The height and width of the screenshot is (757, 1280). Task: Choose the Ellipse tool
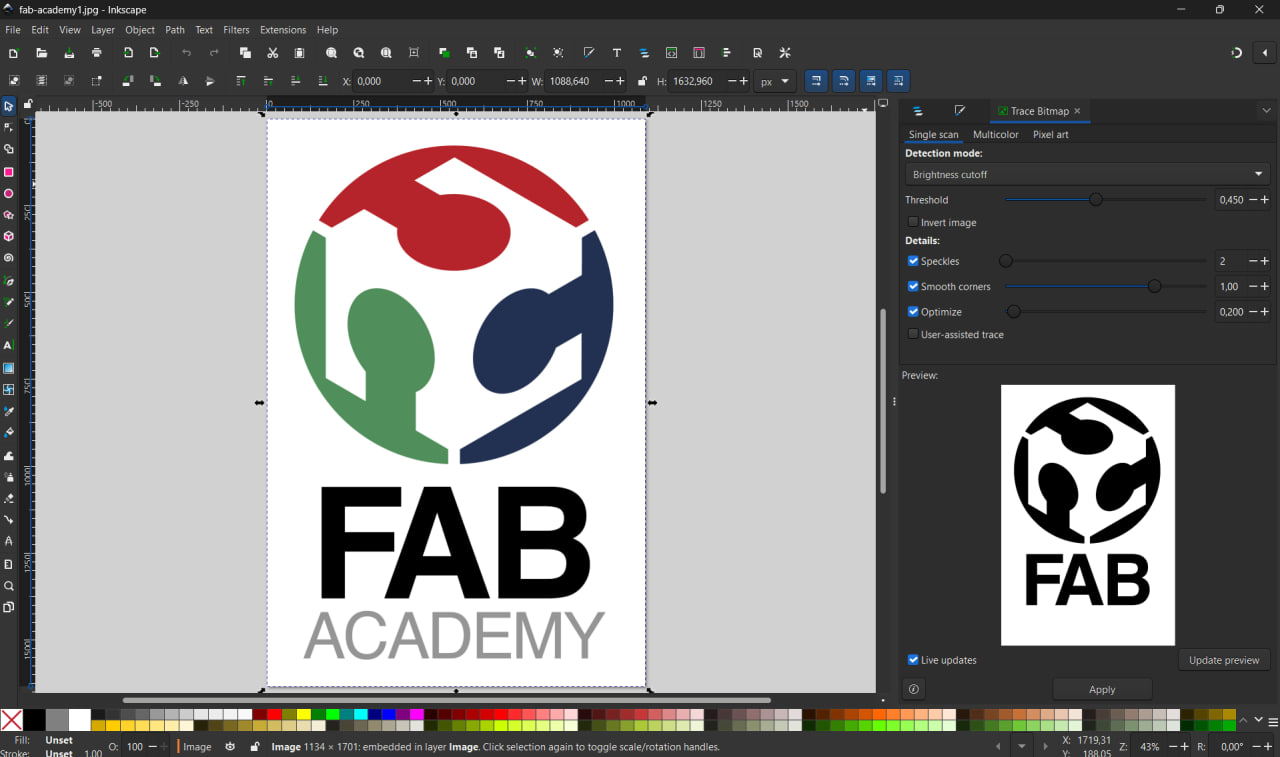pyautogui.click(x=9, y=194)
